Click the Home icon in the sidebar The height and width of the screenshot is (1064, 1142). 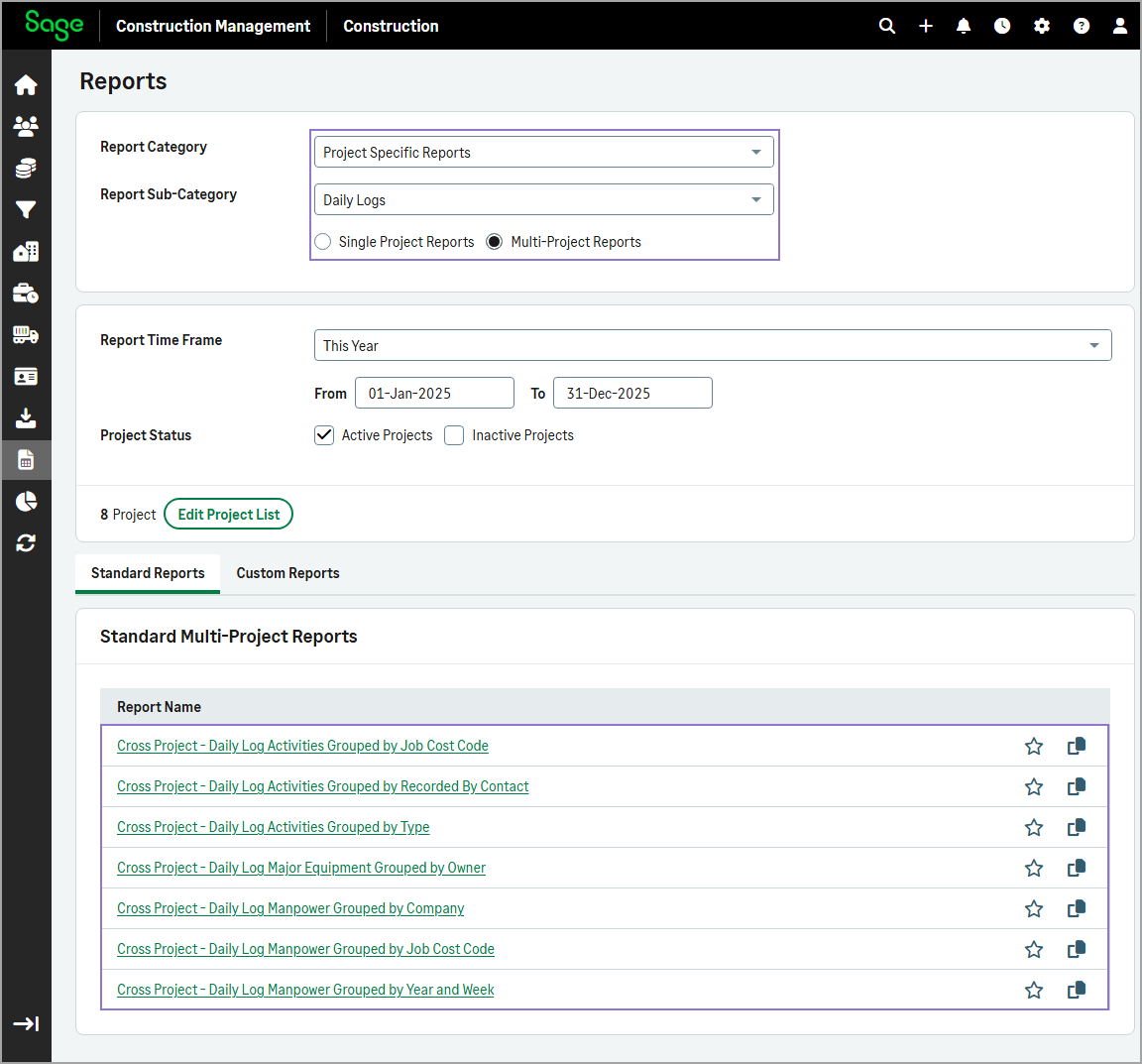[x=26, y=85]
